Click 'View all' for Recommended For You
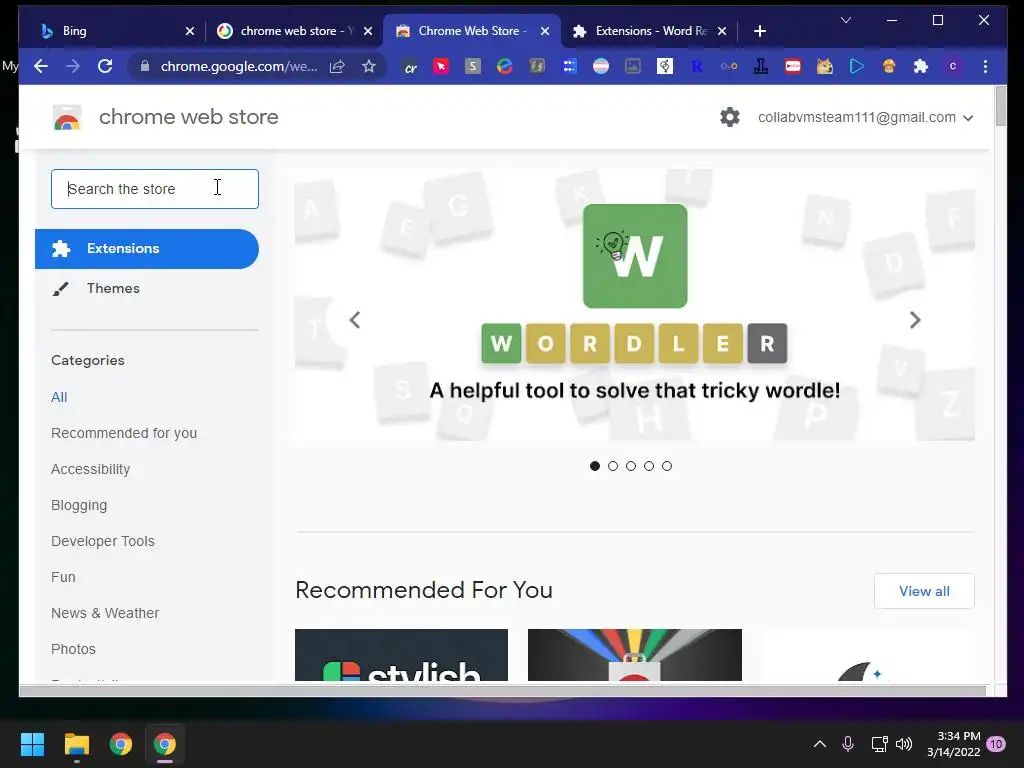 pyautogui.click(x=924, y=591)
